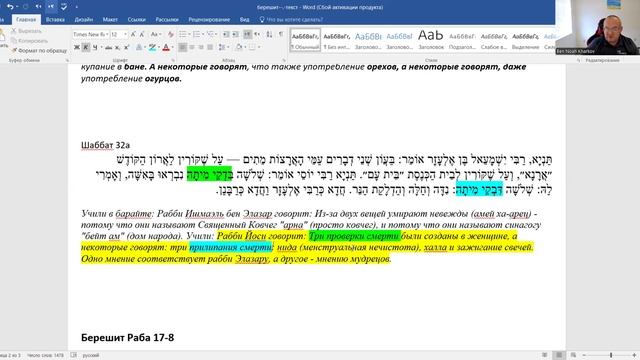Image resolution: width=640 pixels, height=360 pixels.
Task: Switch to the Ссылки tab
Action: pyautogui.click(x=136, y=20)
